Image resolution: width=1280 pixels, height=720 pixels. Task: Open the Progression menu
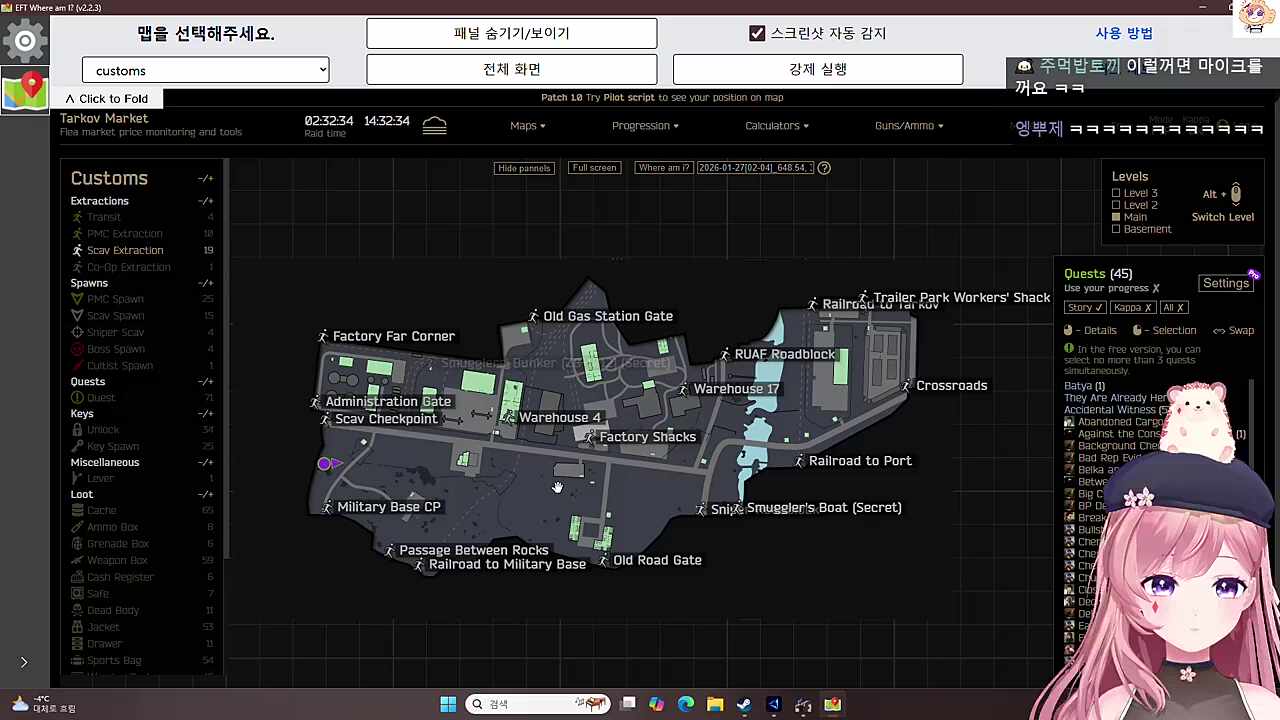(645, 126)
